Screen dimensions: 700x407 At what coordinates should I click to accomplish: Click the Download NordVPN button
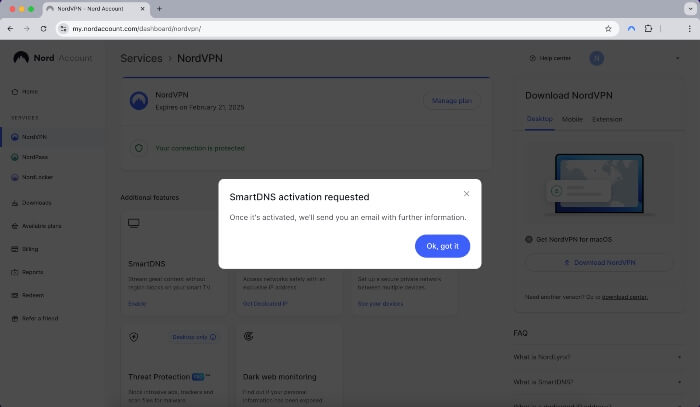click(600, 262)
